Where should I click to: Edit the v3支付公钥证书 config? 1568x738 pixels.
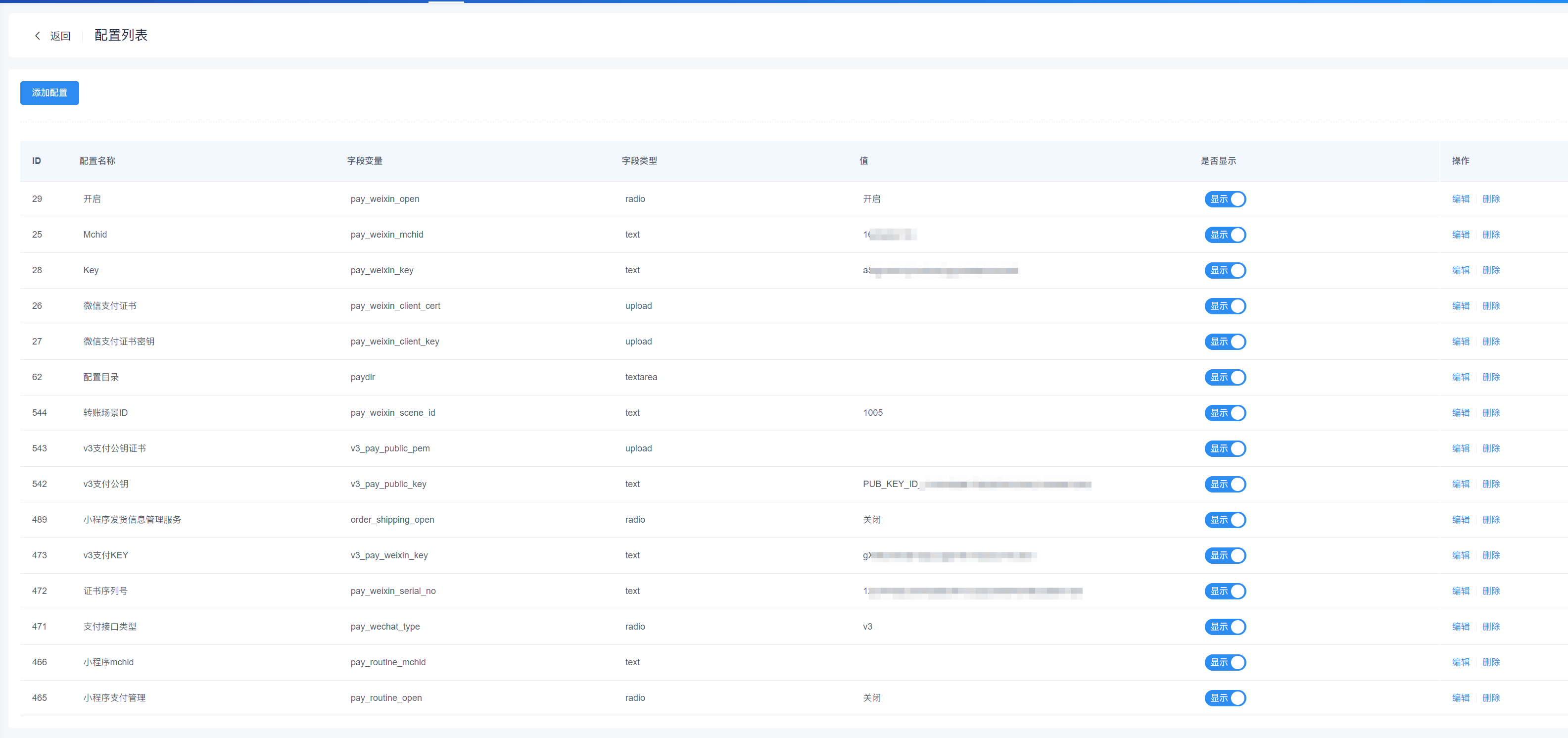1460,448
